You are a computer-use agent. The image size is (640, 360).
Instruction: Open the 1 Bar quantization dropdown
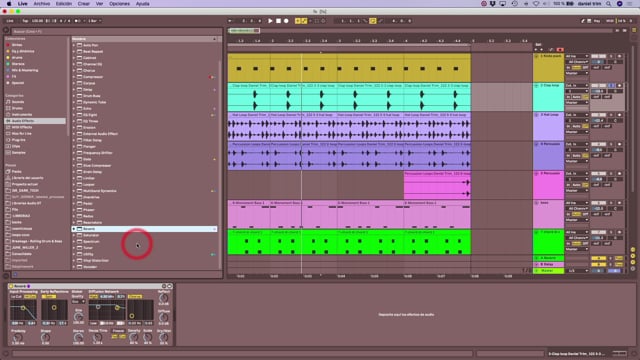[95, 21]
